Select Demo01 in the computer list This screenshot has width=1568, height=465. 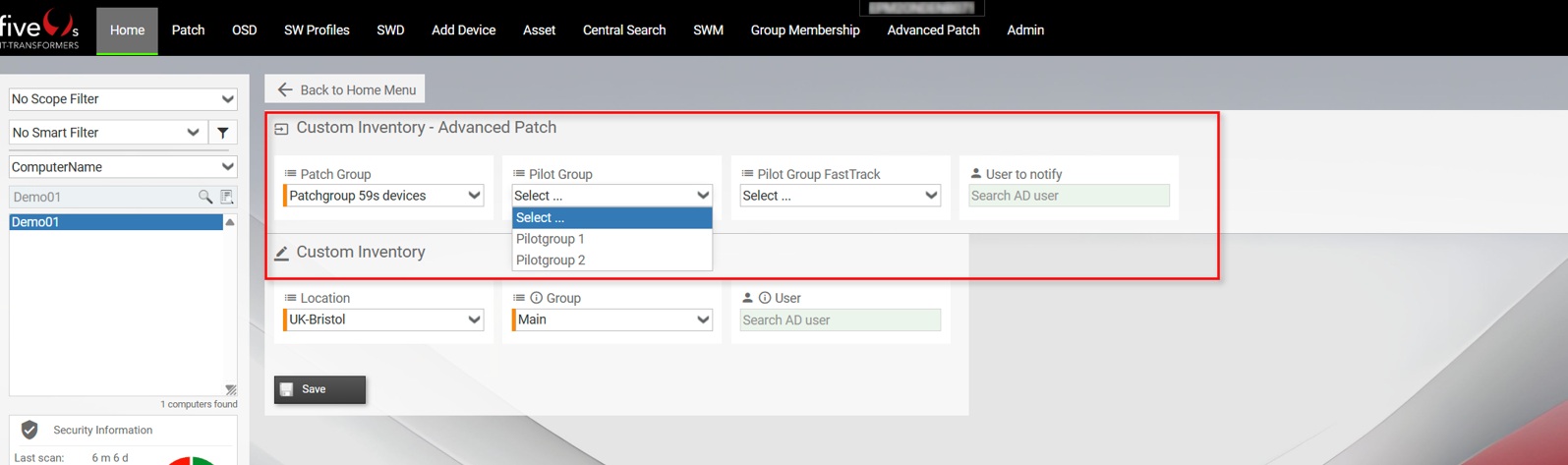[116, 222]
